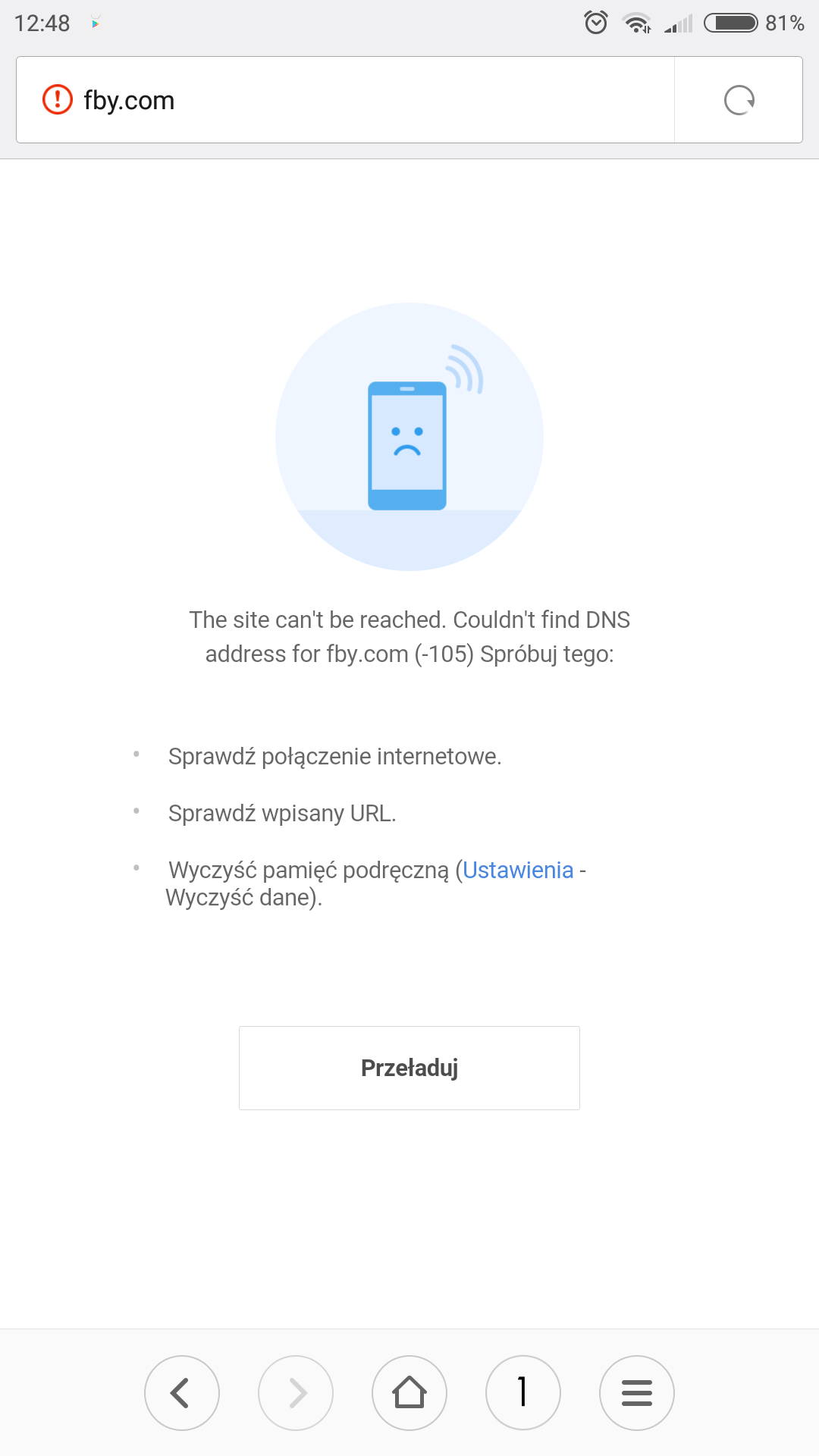Tap the 12:48 clock in status bar
This screenshot has width=819, height=1456.
pos(42,24)
